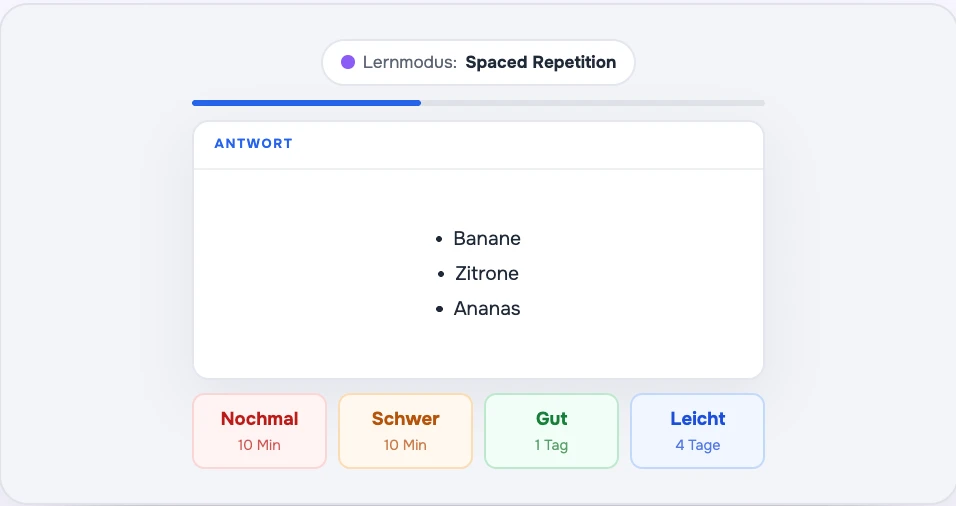Viewport: 956px width, 506px height.
Task: Click the Lernmodus label text
Action: coord(410,62)
